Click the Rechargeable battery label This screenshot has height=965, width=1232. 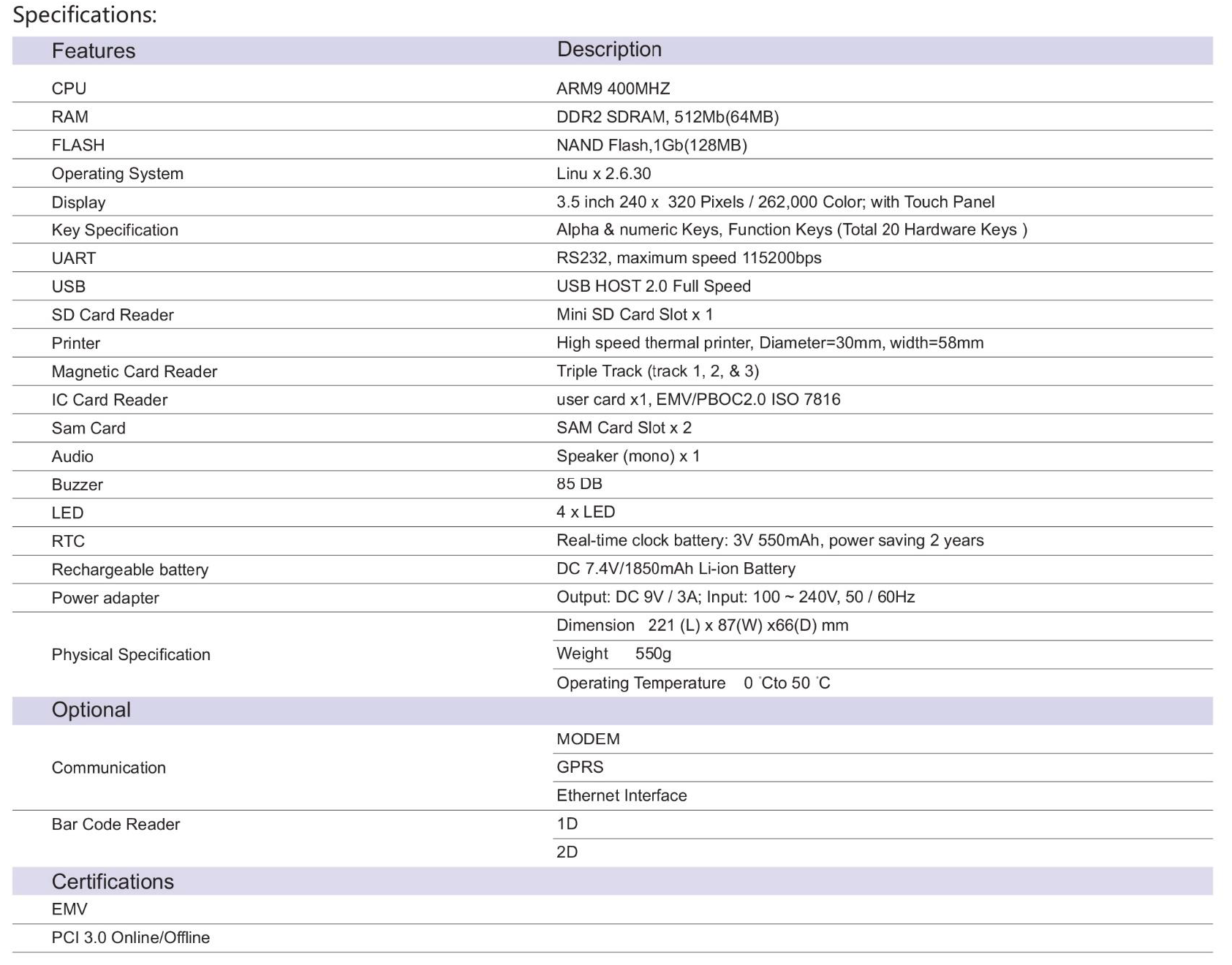[x=129, y=569]
